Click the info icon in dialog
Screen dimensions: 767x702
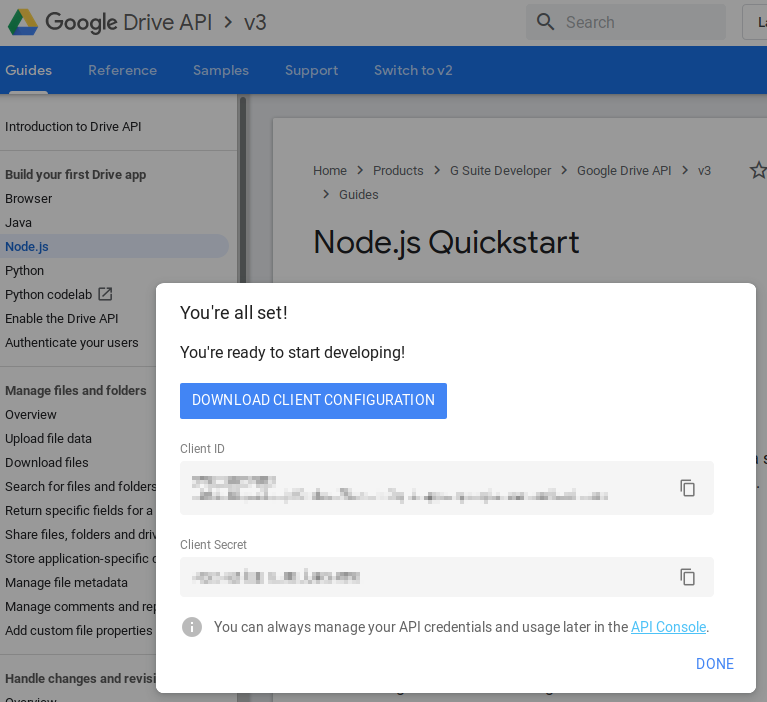pyautogui.click(x=192, y=627)
